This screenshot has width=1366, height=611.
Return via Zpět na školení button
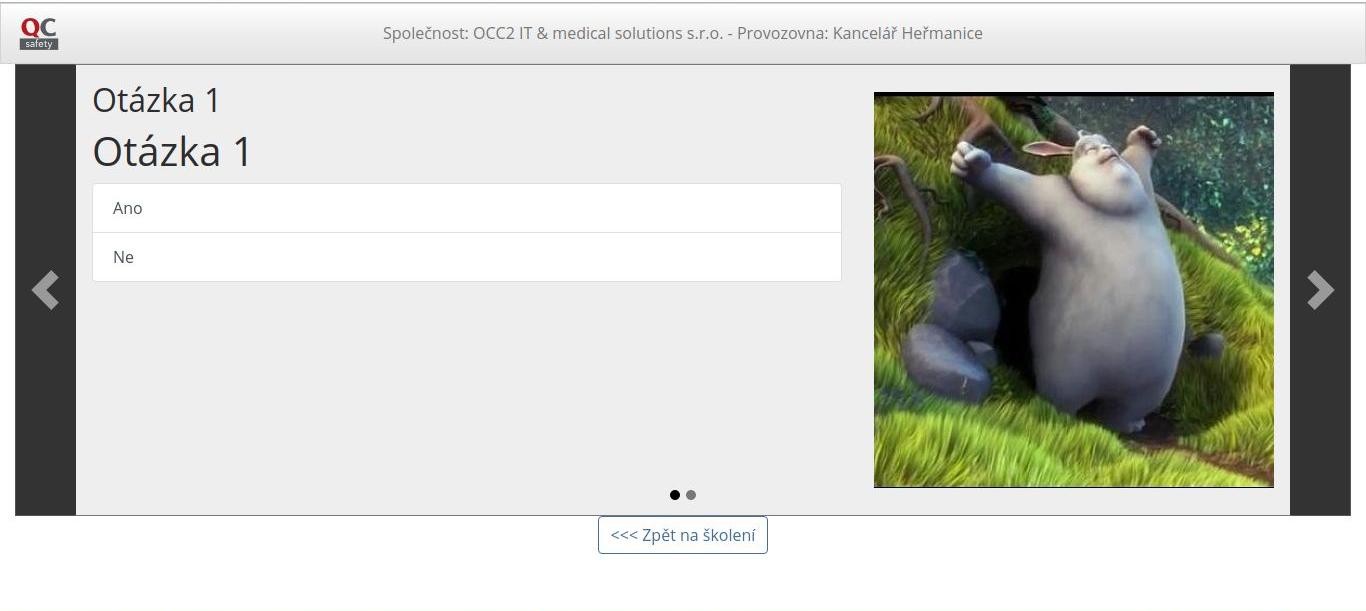point(683,535)
